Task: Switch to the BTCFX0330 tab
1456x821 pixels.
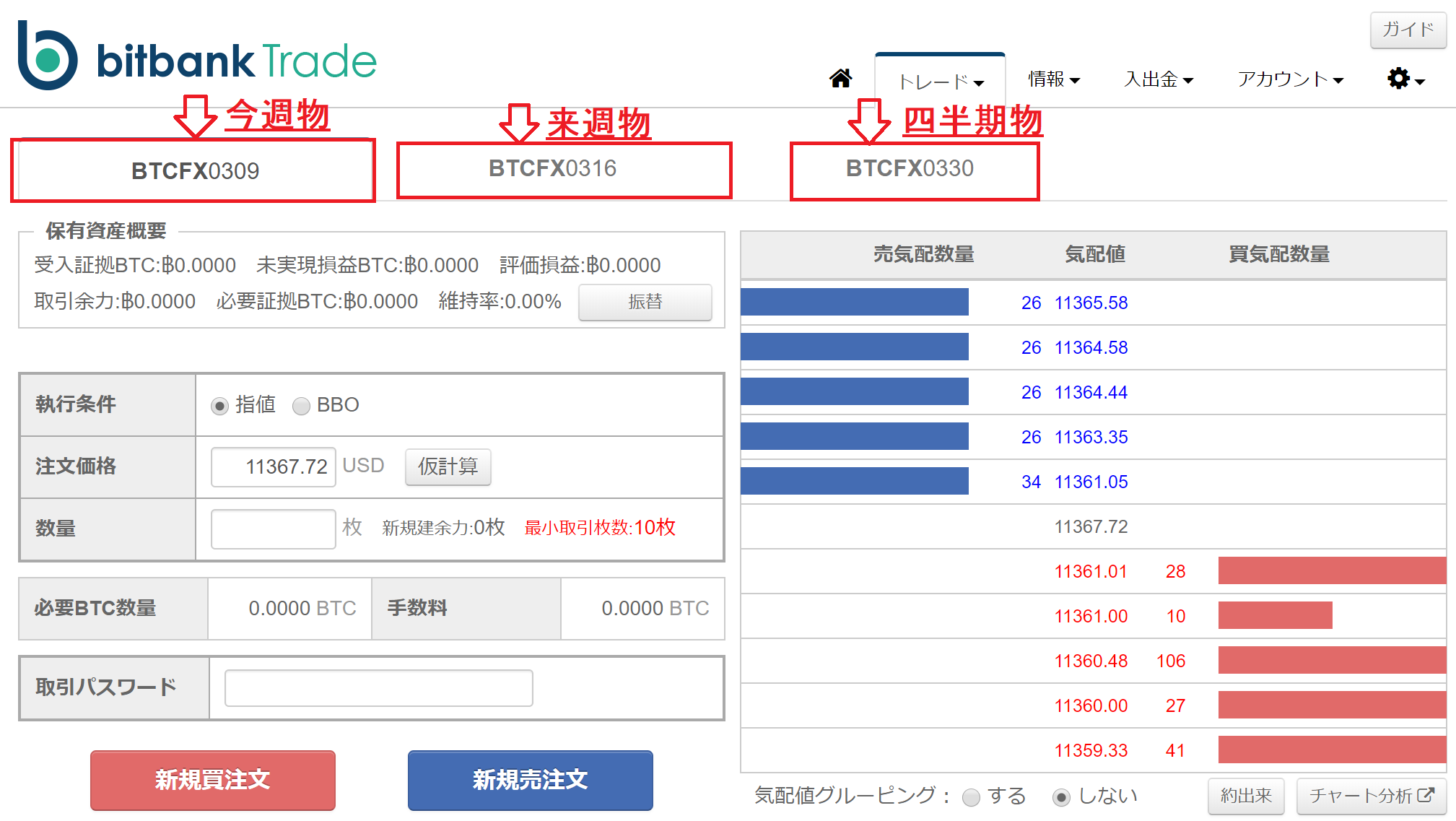Action: tap(910, 168)
